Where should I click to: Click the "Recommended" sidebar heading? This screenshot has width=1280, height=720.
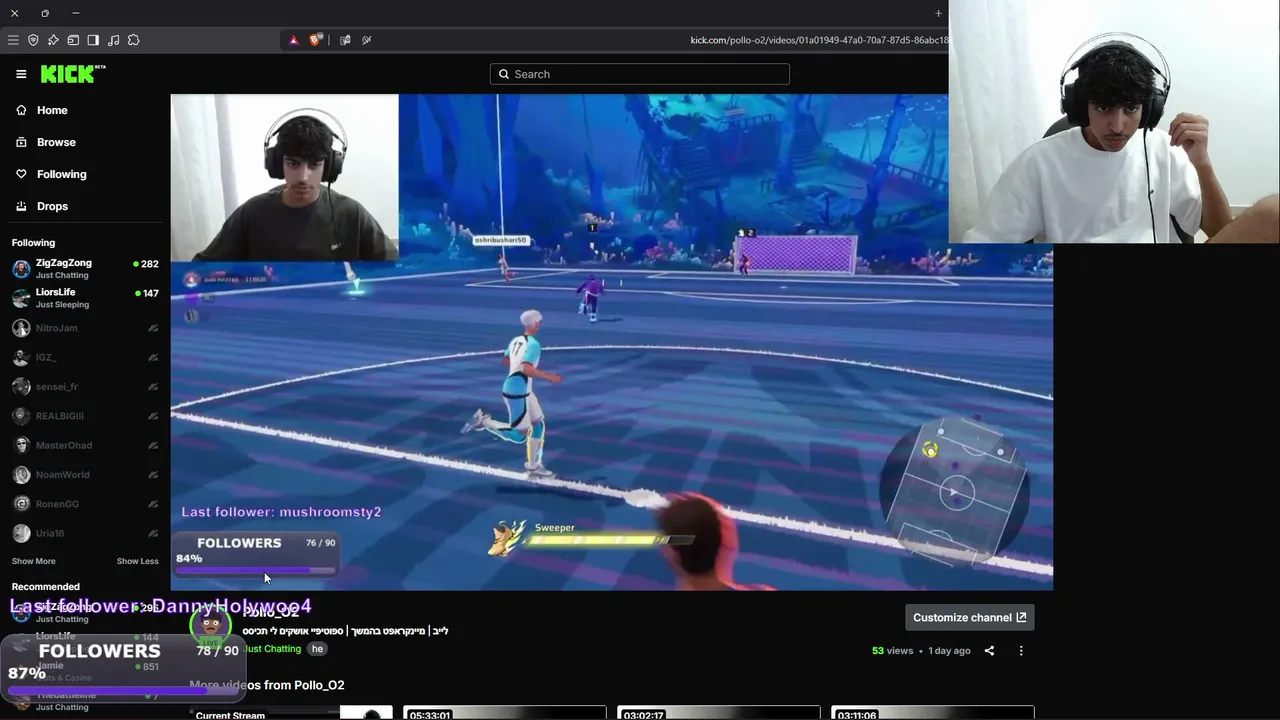pos(46,587)
